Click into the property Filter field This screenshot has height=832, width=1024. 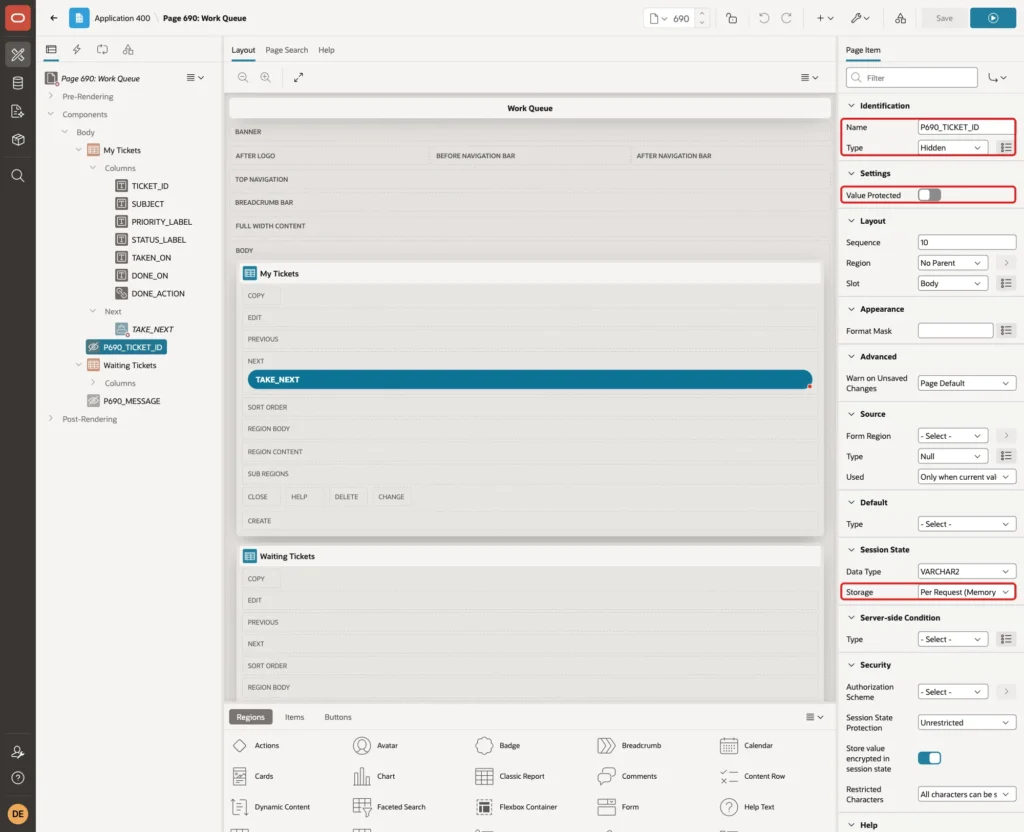point(912,78)
